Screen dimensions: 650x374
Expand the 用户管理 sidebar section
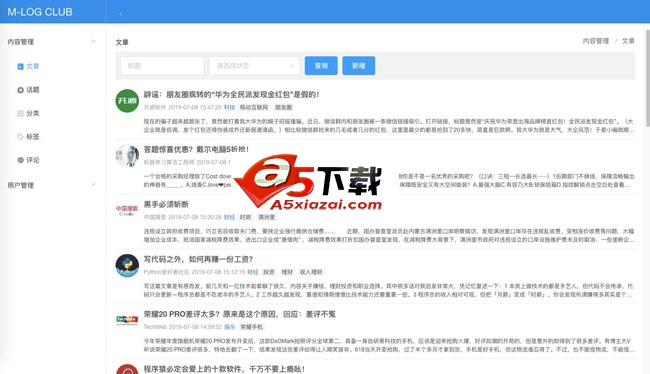pos(53,185)
